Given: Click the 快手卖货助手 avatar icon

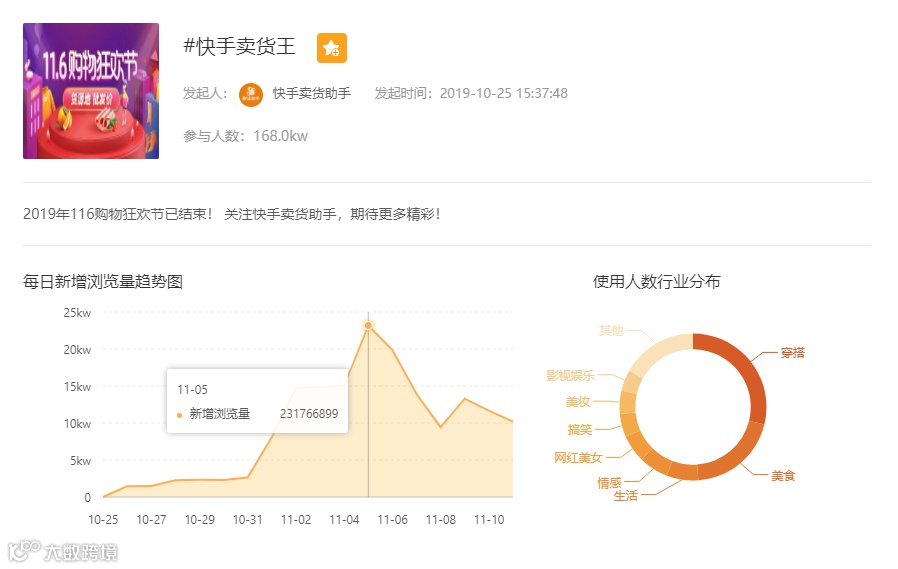Looking at the screenshot, I should [x=251, y=94].
